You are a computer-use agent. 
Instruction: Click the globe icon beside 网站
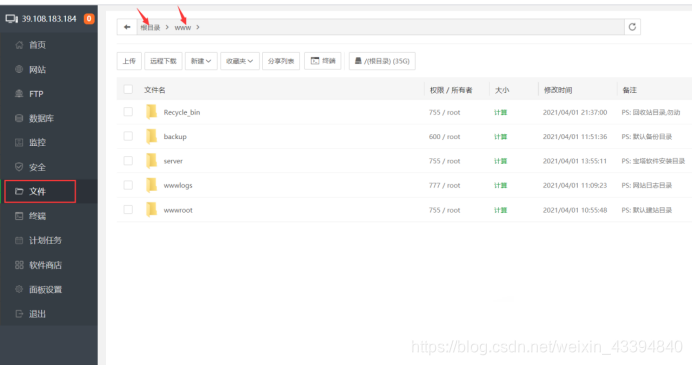click(x=19, y=69)
